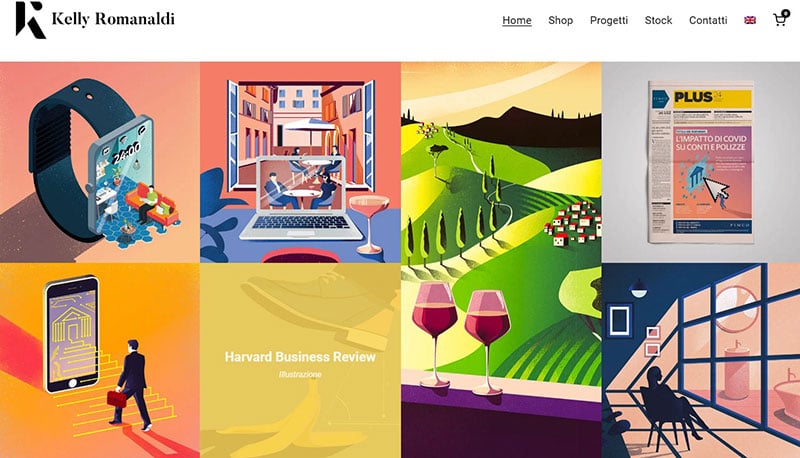Click the Kelly Romanaldi site title

click(113, 19)
